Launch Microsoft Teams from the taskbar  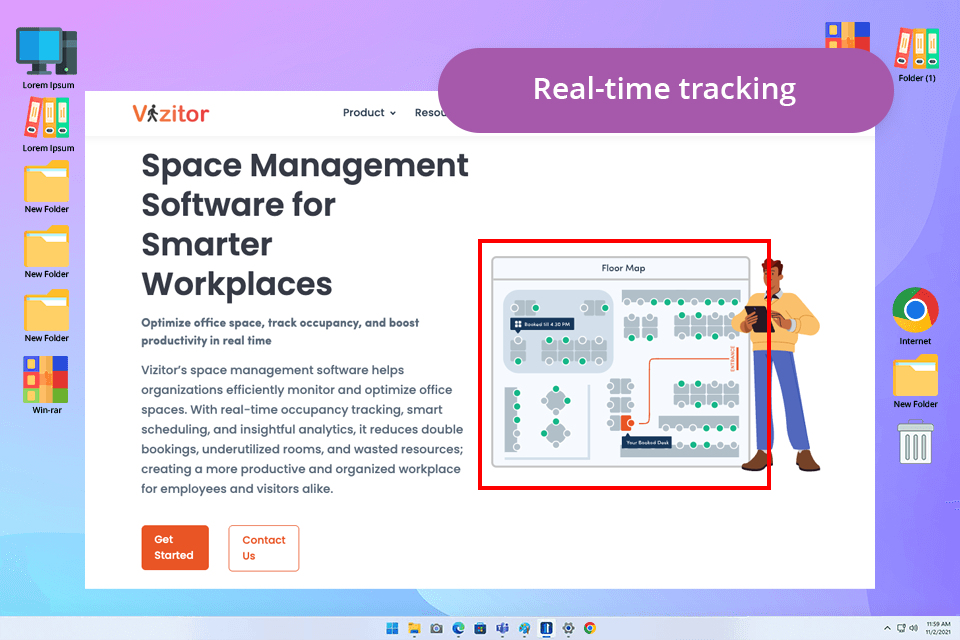tap(503, 628)
